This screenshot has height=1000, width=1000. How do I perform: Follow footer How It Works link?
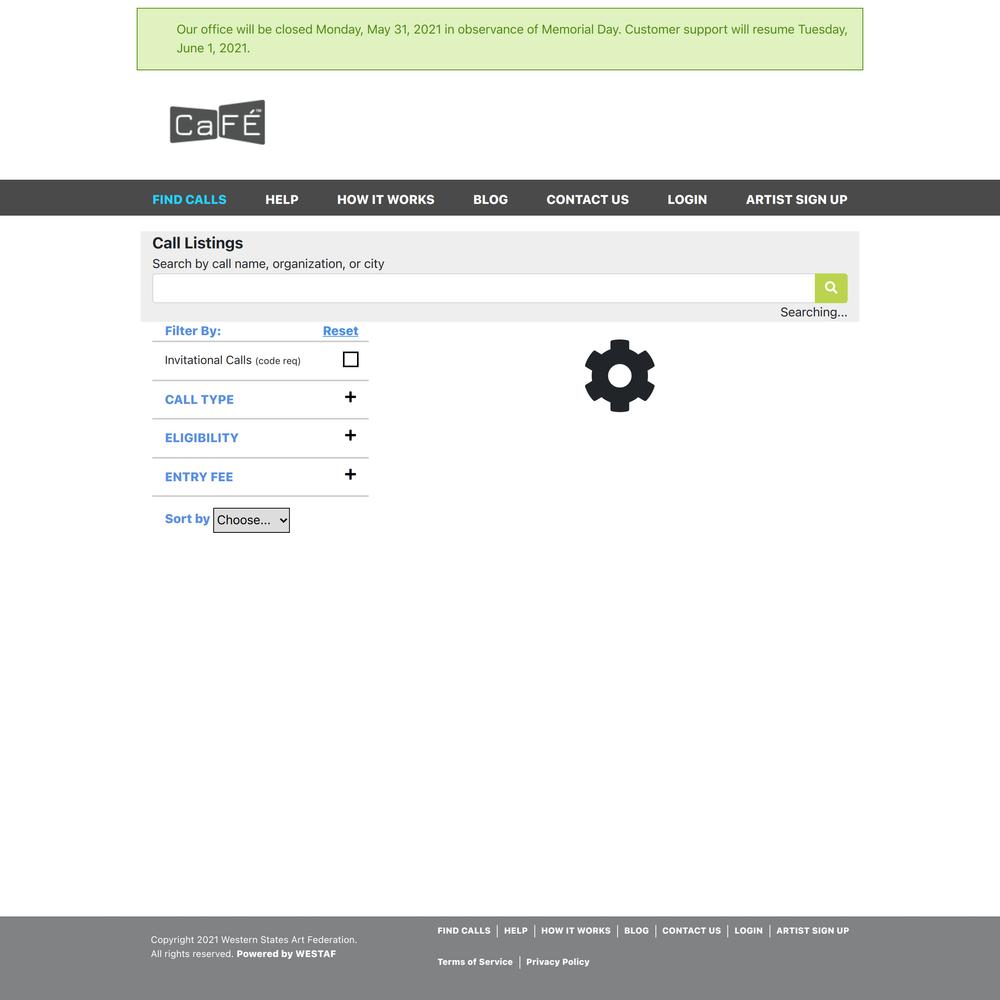(x=575, y=930)
